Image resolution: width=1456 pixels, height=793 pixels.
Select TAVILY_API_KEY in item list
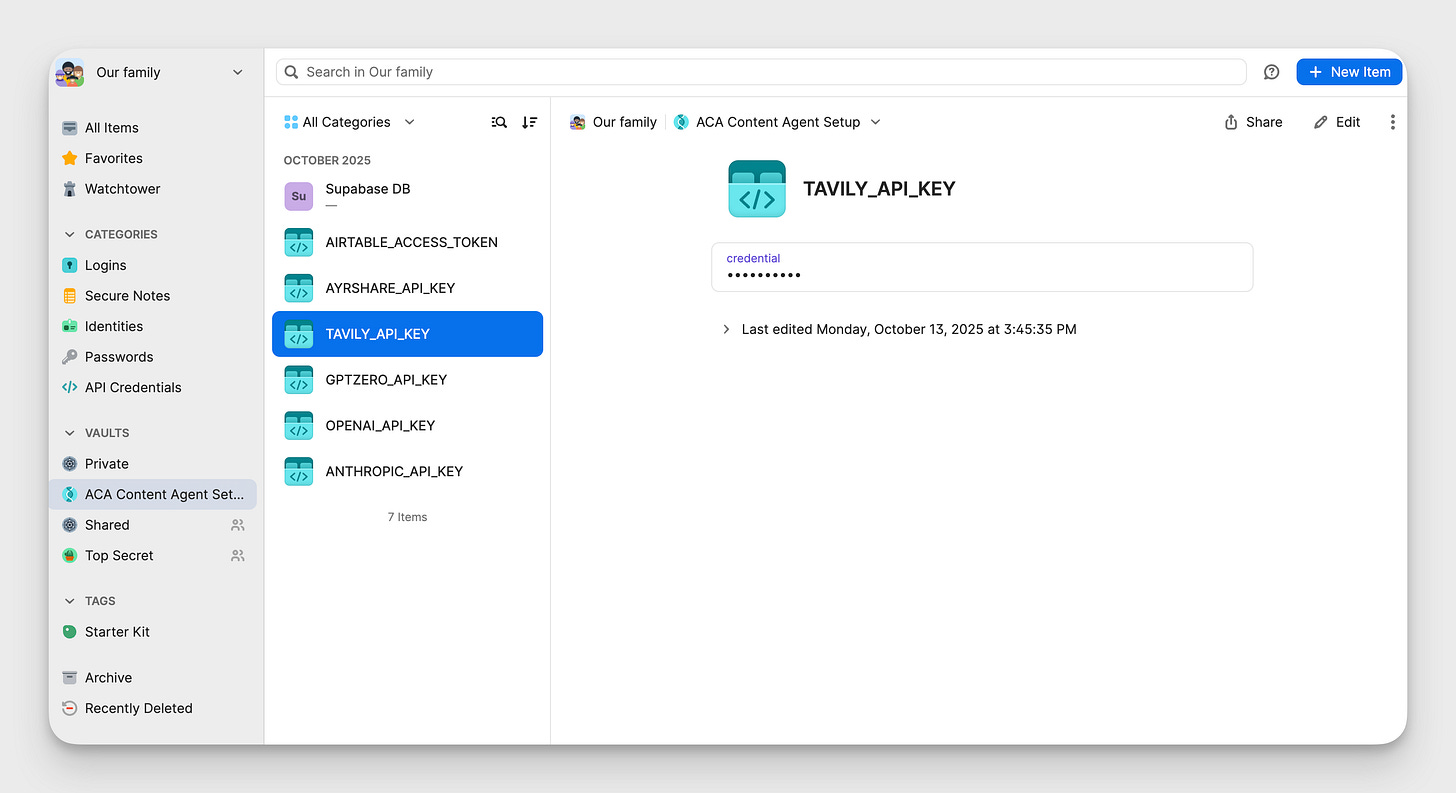pyautogui.click(x=407, y=334)
